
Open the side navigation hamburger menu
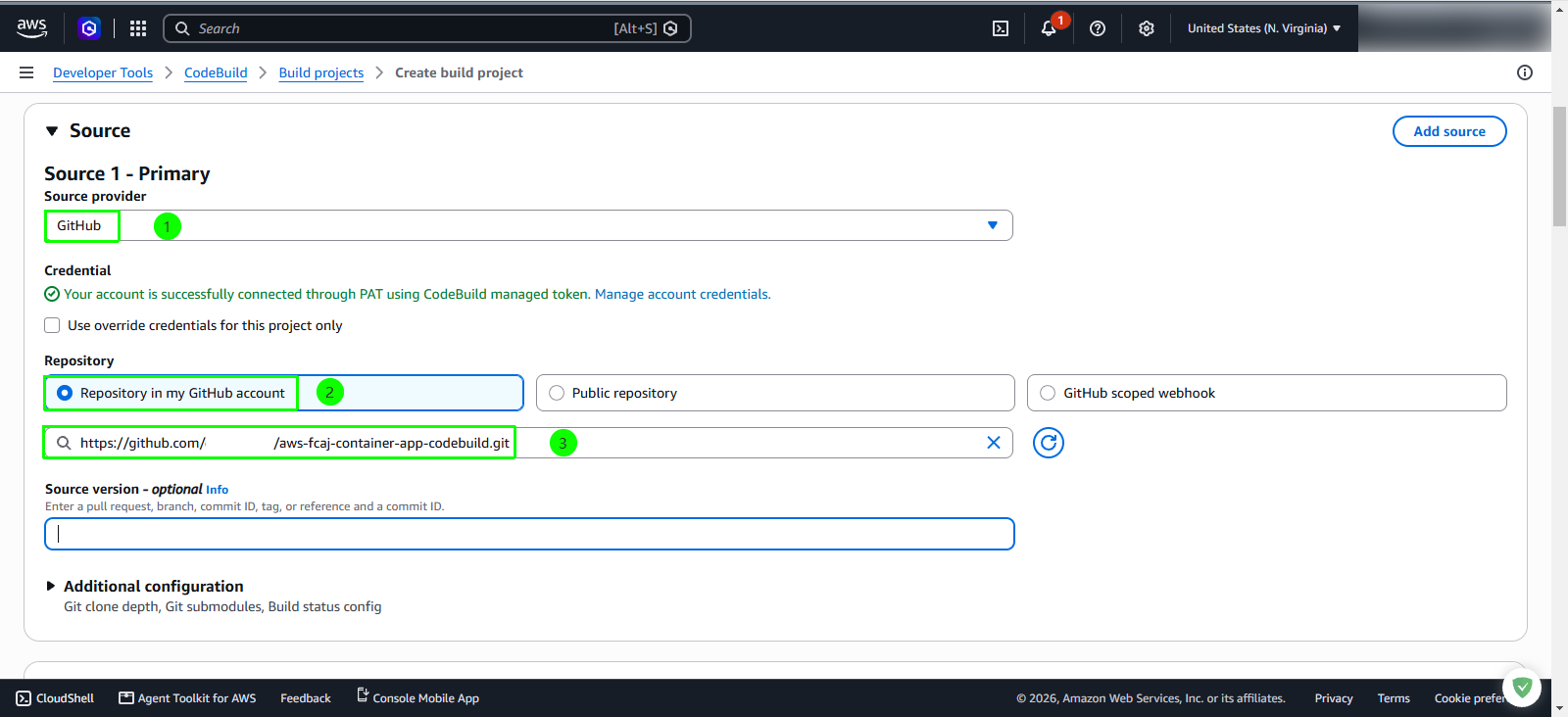tap(26, 72)
